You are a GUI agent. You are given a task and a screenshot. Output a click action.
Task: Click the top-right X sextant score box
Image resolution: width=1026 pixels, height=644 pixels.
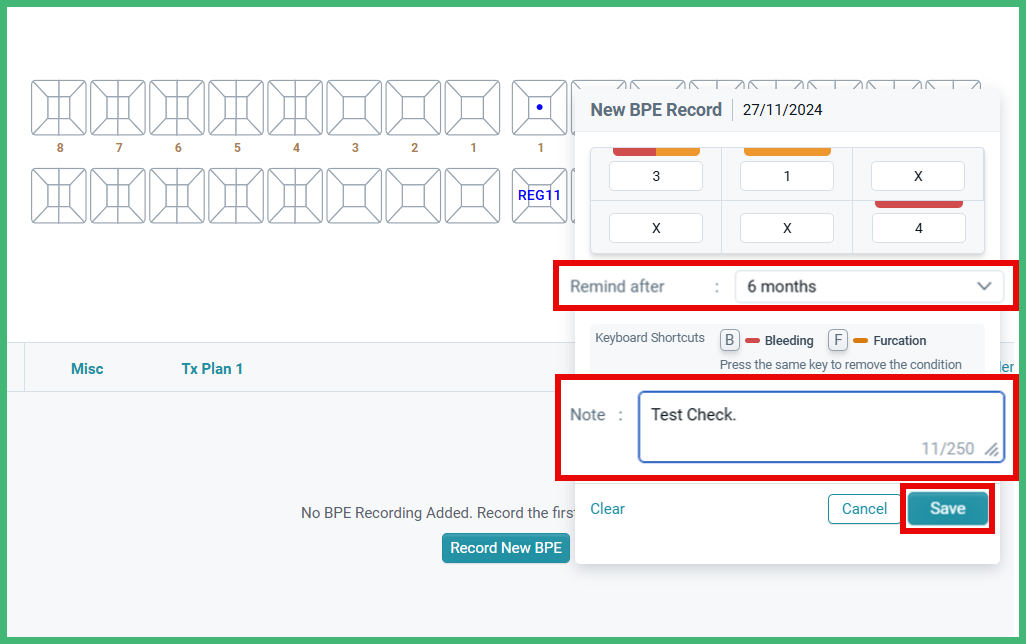tap(917, 176)
